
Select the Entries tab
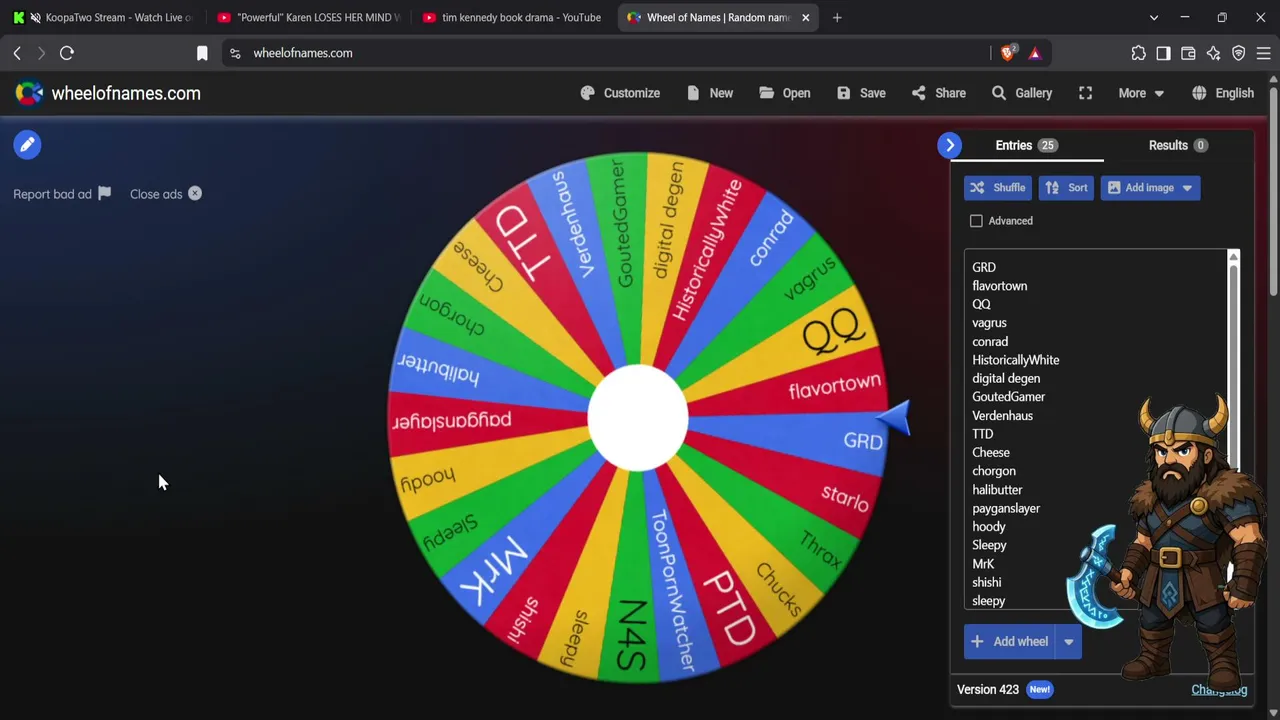click(x=1026, y=145)
